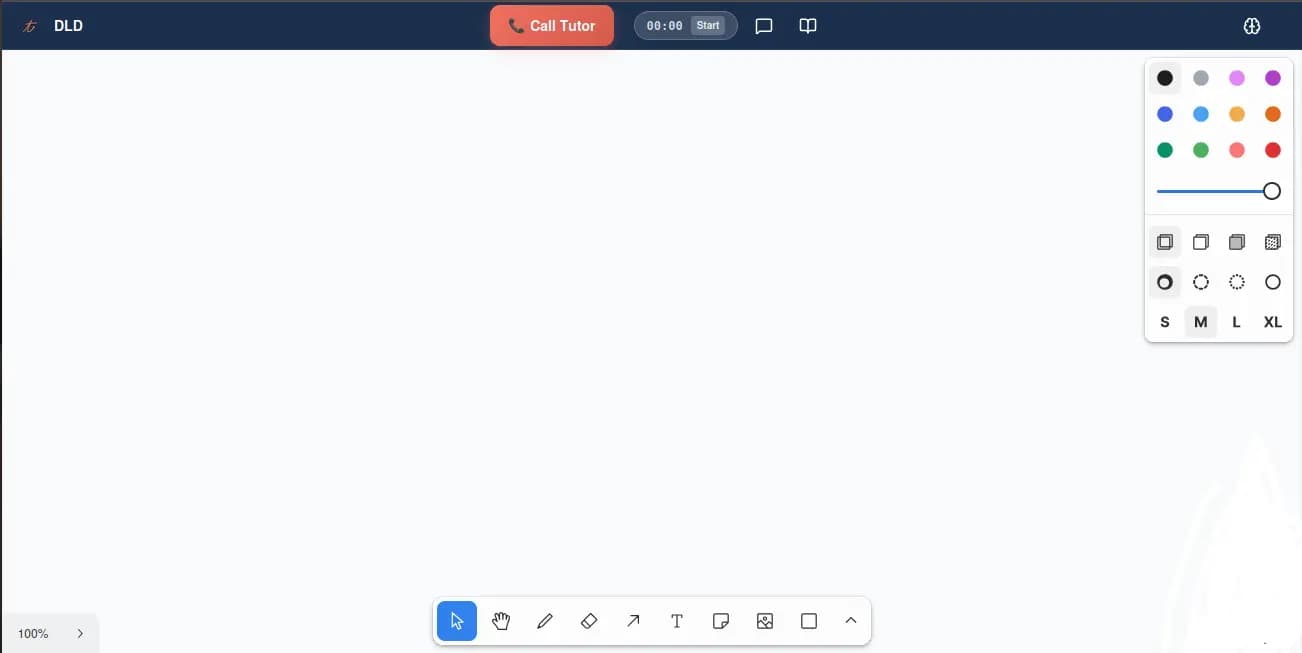Pick the black color swatch
Screen dimensions: 1302x653
tap(1165, 78)
